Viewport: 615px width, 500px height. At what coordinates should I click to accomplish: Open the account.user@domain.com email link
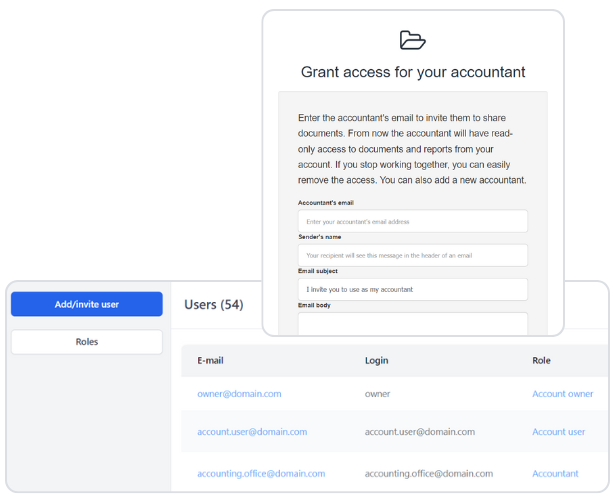pyautogui.click(x=252, y=432)
